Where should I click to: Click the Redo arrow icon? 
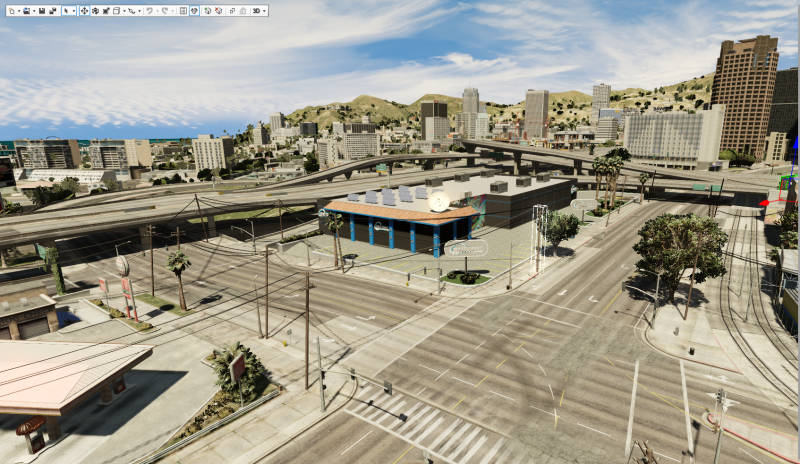click(x=165, y=11)
